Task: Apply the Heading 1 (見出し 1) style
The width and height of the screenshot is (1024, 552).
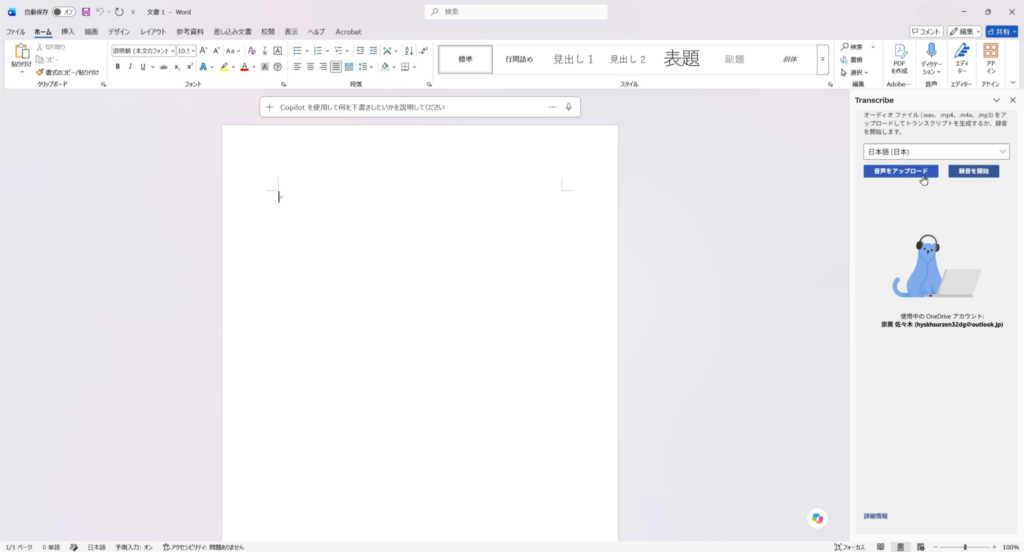Action: point(573,59)
